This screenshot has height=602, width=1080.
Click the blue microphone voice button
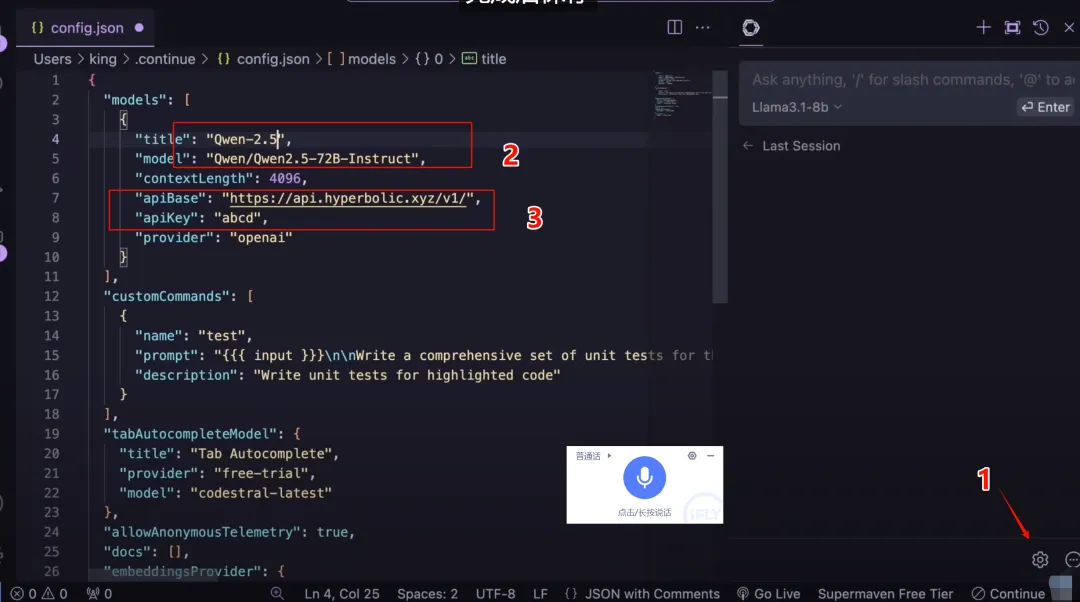pos(644,477)
